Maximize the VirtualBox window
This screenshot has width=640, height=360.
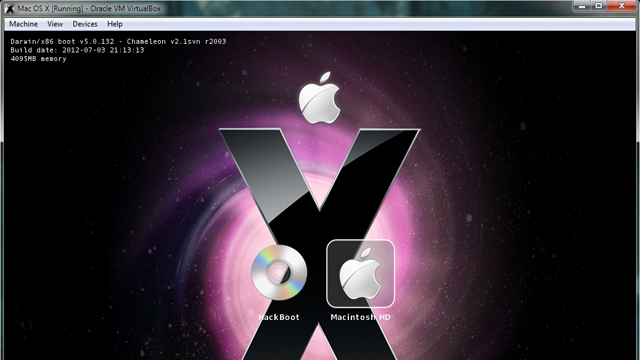point(599,6)
